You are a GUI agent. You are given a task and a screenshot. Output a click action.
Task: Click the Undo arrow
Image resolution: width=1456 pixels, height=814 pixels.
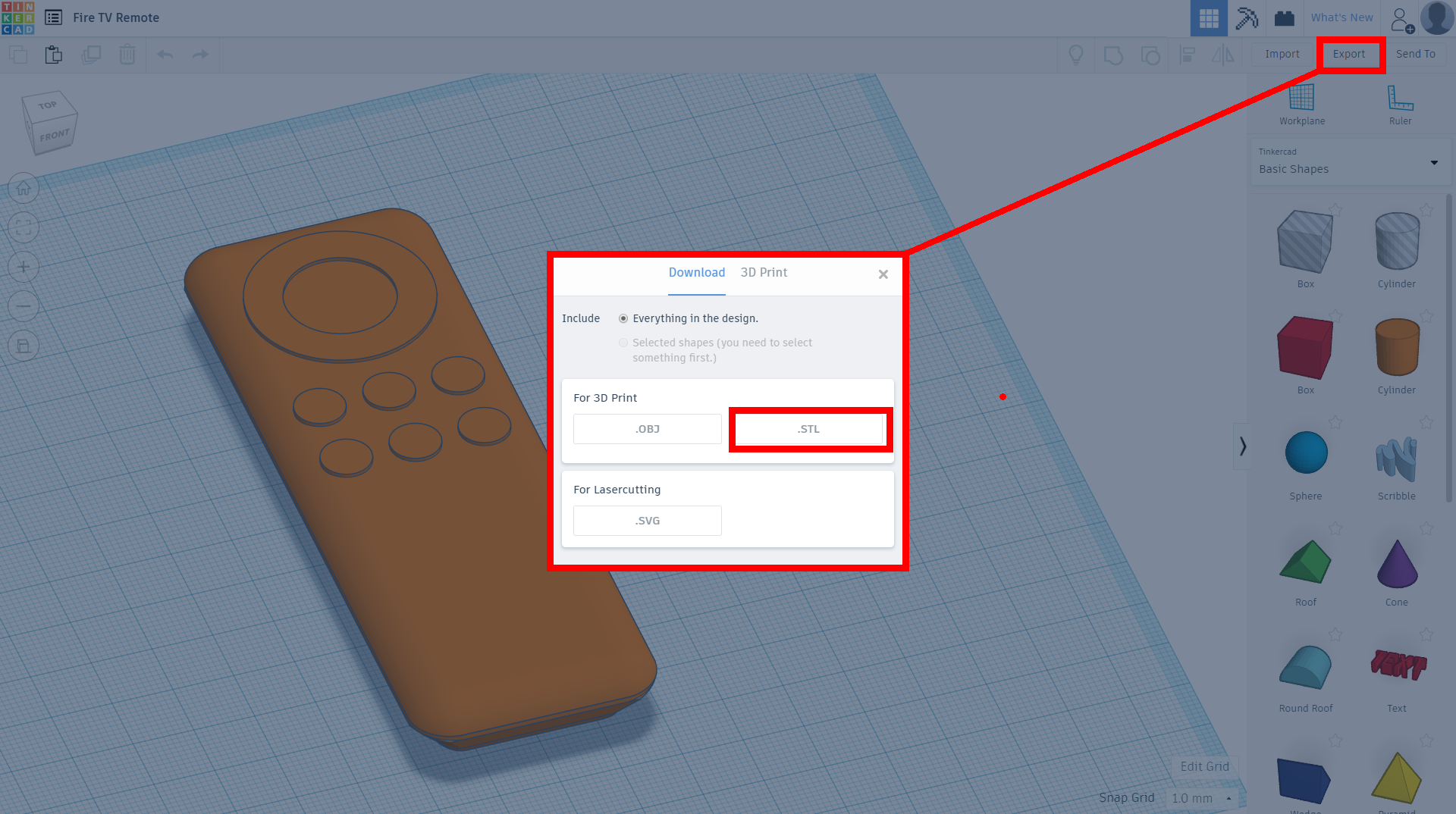(x=165, y=55)
